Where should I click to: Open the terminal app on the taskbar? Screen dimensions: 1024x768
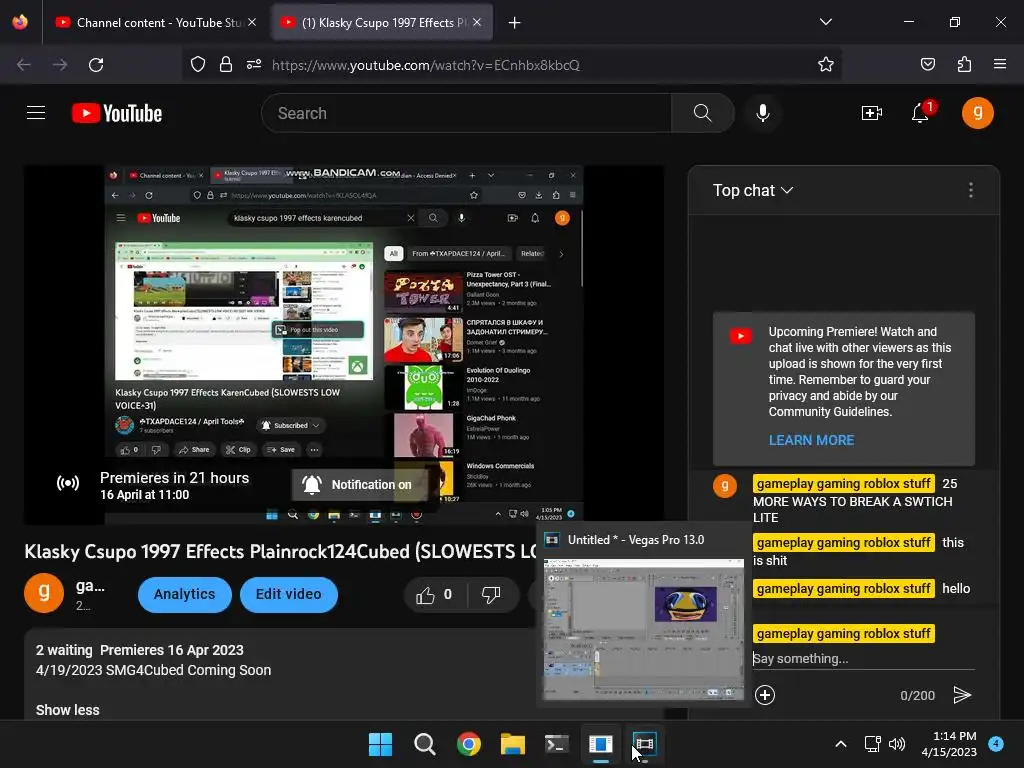(x=556, y=744)
